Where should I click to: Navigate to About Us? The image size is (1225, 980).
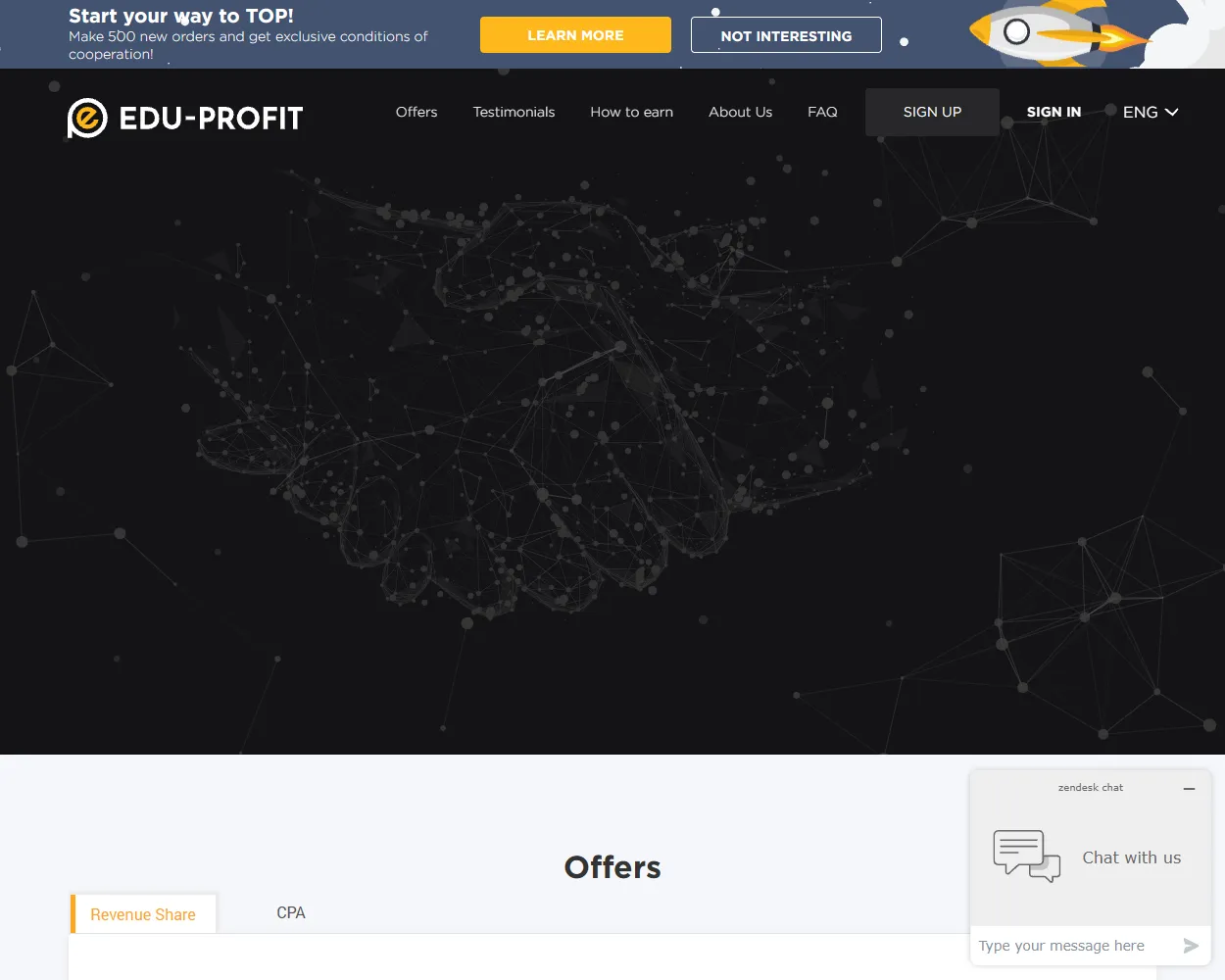pos(740,112)
